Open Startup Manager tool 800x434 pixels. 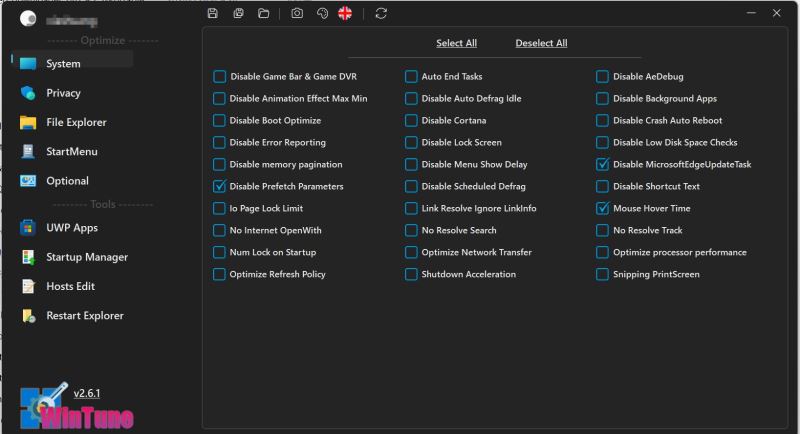coord(87,257)
